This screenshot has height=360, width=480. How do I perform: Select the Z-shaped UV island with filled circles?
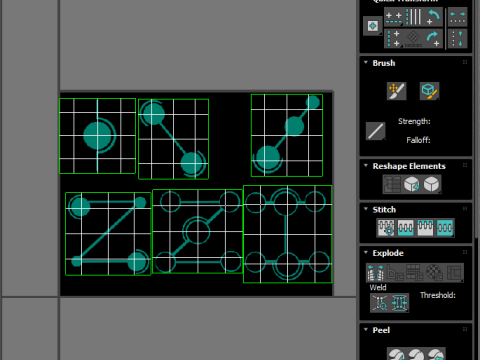[x=108, y=234]
